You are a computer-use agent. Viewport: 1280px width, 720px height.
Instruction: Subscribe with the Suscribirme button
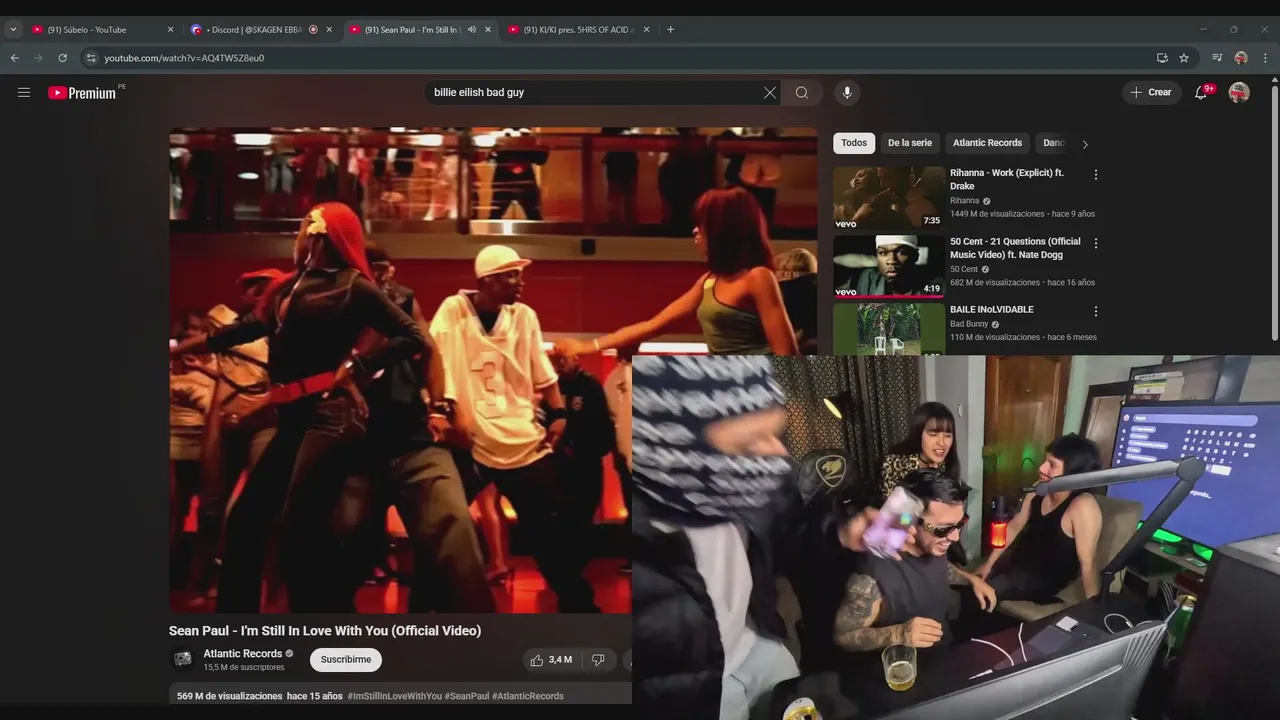(x=346, y=660)
